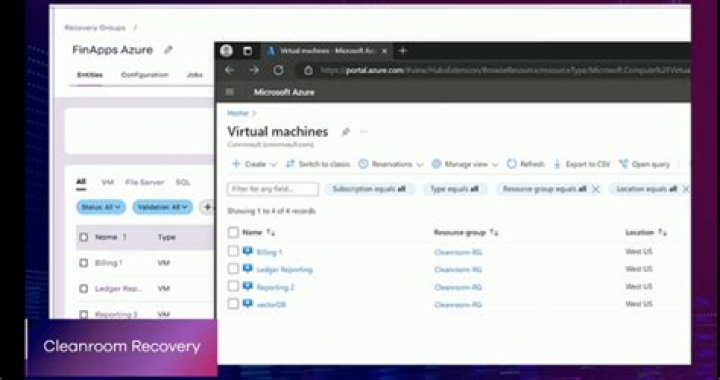The image size is (720, 380).
Task: Open the Azure portal hamburger menu
Action: pos(230,92)
